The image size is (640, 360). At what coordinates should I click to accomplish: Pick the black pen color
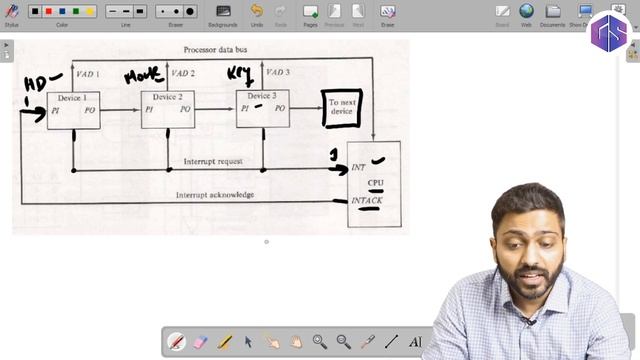(x=35, y=11)
